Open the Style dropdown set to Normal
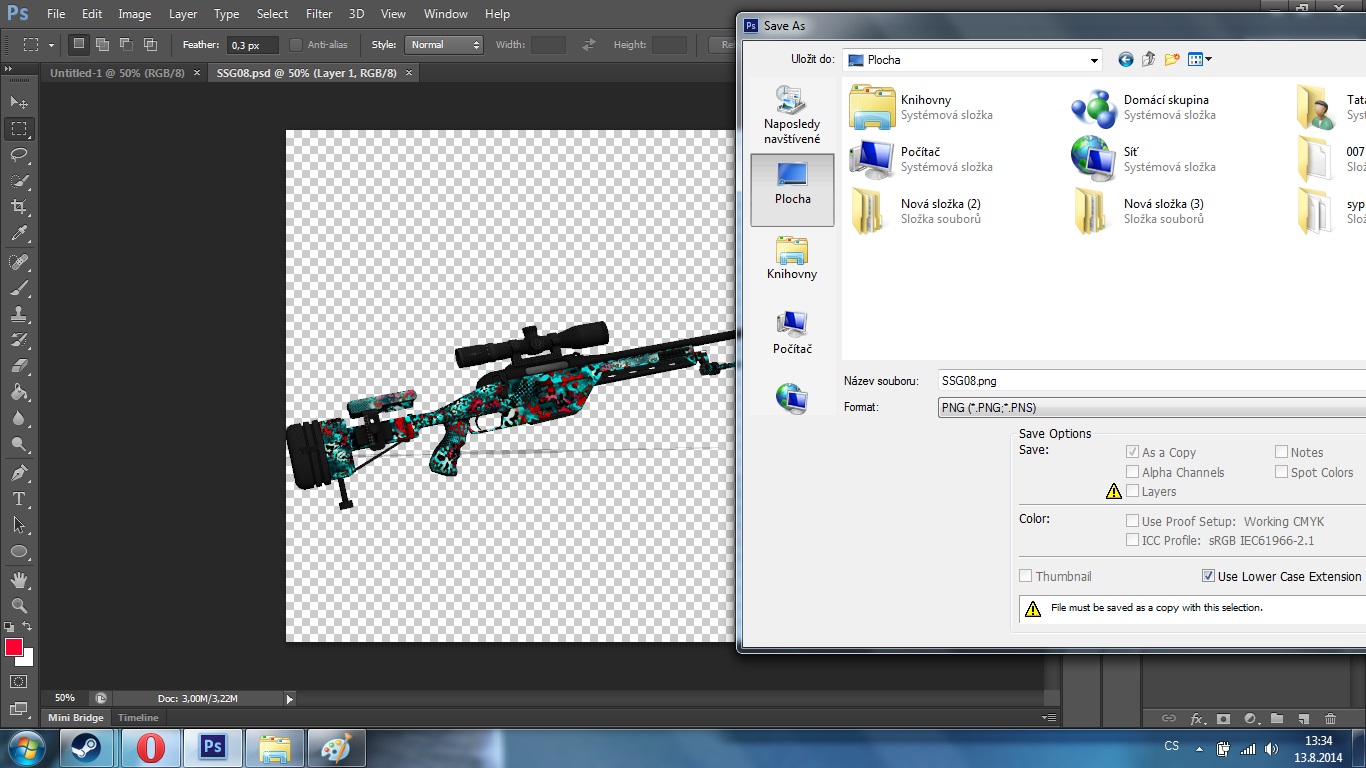The height and width of the screenshot is (768, 1366). [444, 45]
